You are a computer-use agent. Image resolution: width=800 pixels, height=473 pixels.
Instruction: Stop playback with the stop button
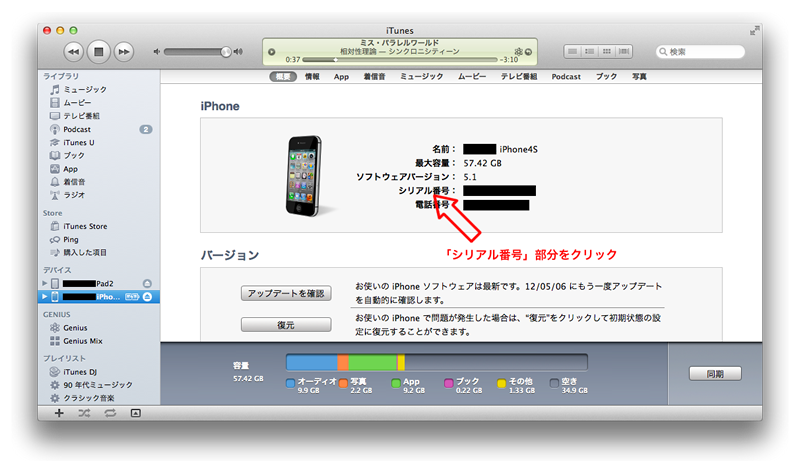(98, 52)
